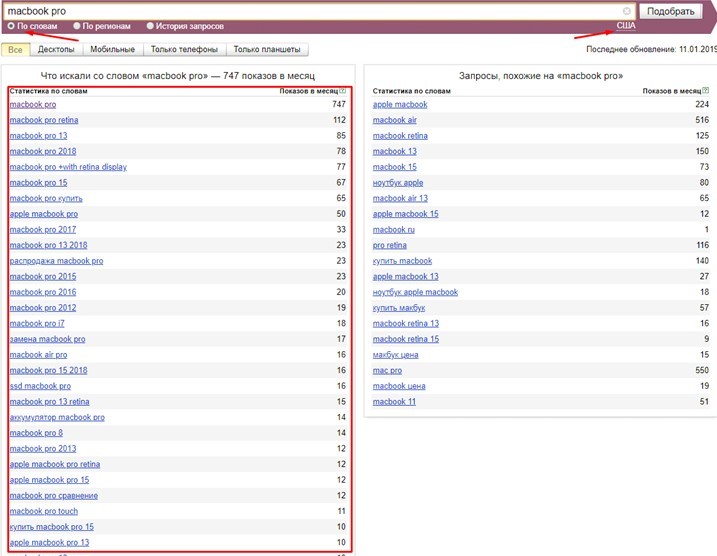Select the 'По регионам' radio option

pyautogui.click(x=77, y=26)
